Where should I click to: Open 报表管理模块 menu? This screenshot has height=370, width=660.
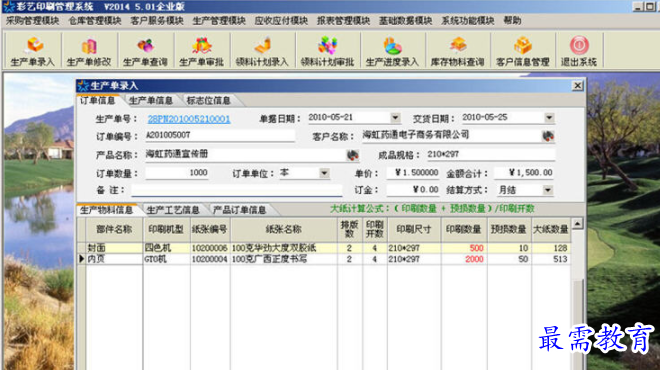click(x=343, y=21)
